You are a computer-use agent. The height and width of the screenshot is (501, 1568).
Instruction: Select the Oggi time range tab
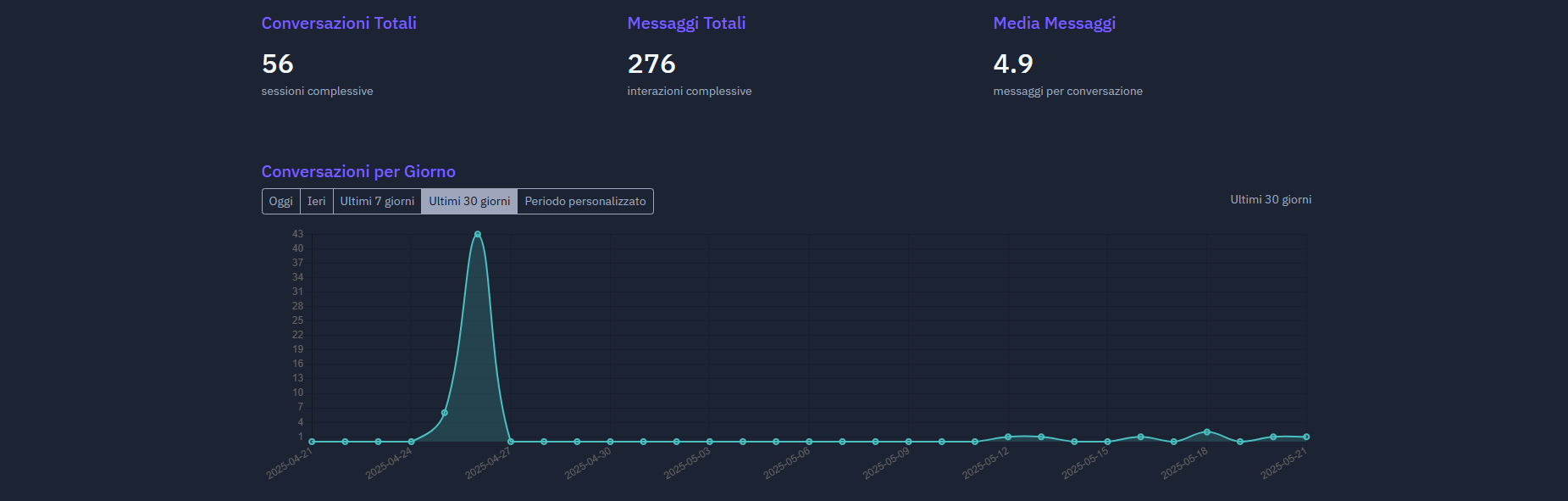point(281,202)
